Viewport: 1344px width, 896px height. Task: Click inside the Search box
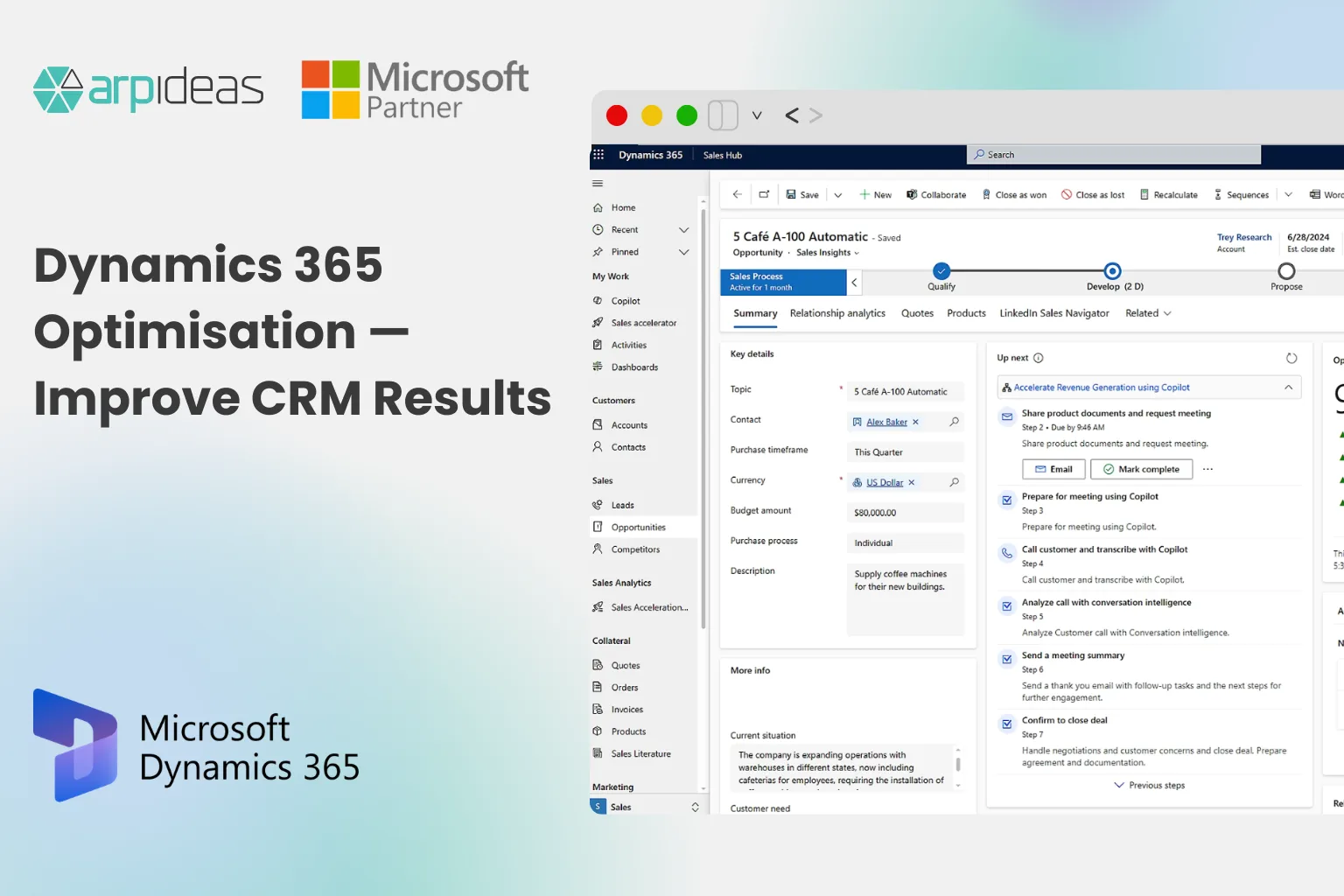pos(1114,155)
